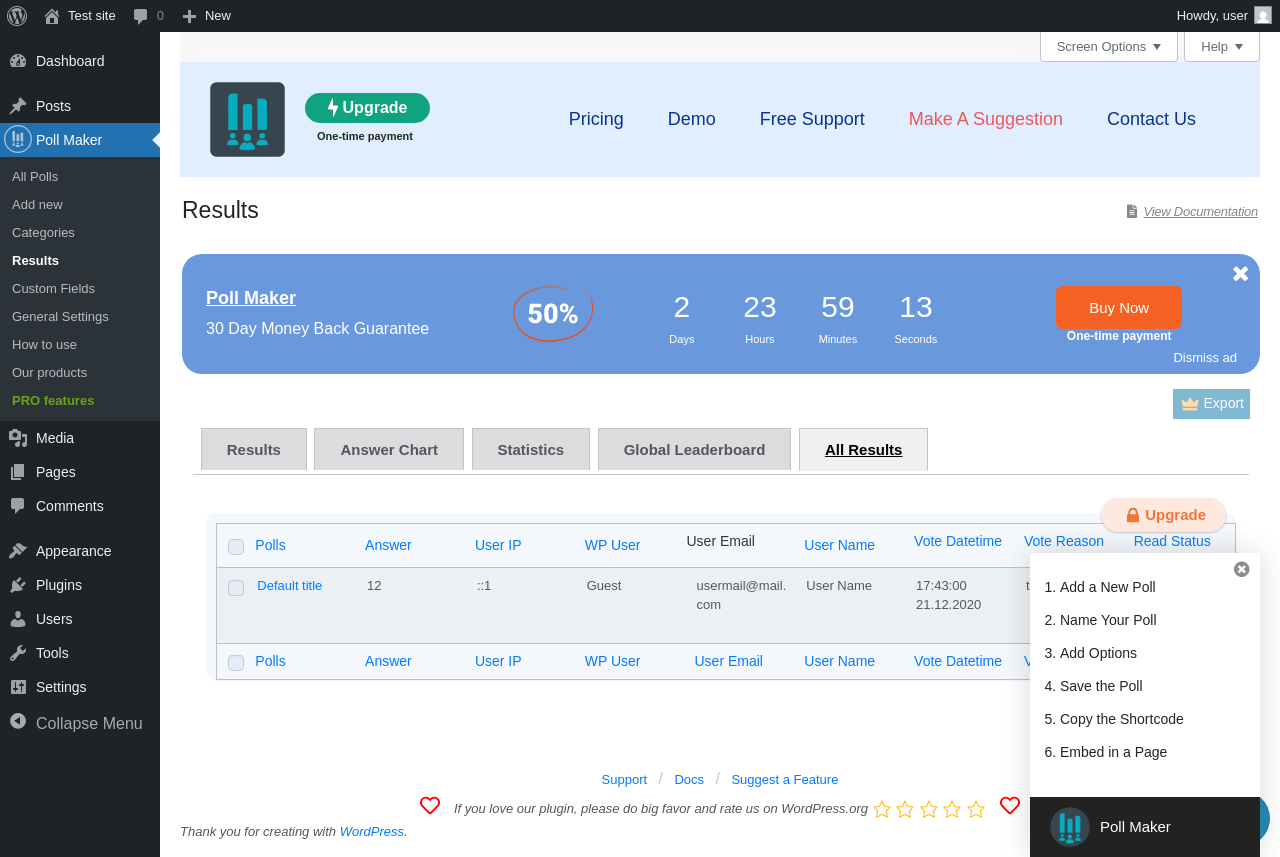Open Users via its person icon
Screen dimensions: 1280x857
coord(18,619)
